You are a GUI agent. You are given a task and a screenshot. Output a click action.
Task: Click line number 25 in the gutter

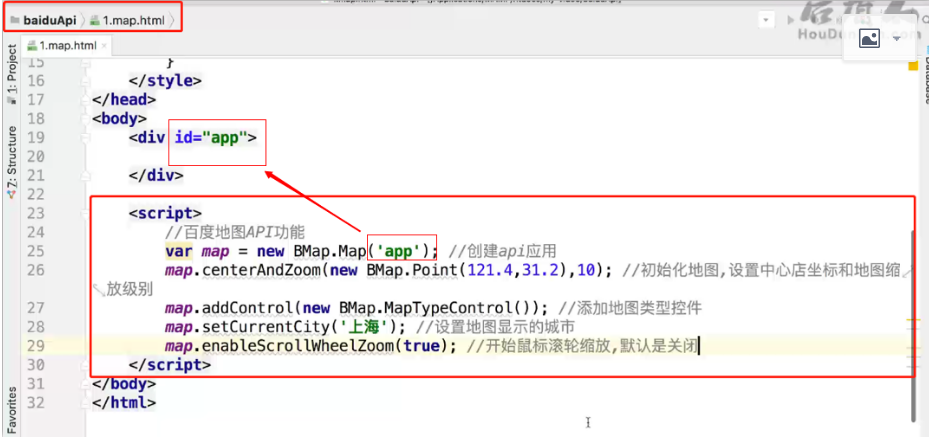36,251
